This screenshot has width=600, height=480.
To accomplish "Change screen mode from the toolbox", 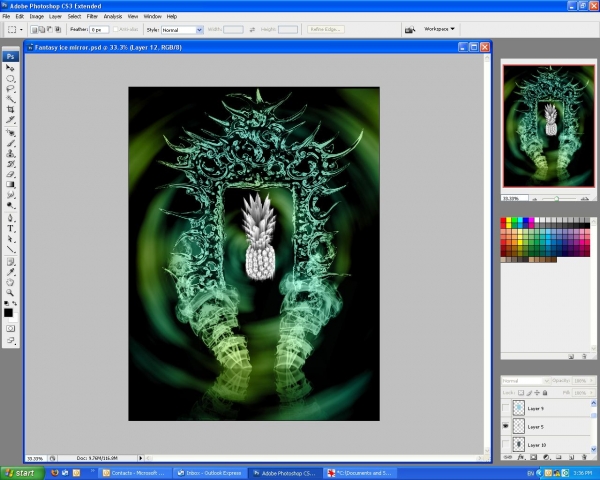I will (x=10, y=340).
